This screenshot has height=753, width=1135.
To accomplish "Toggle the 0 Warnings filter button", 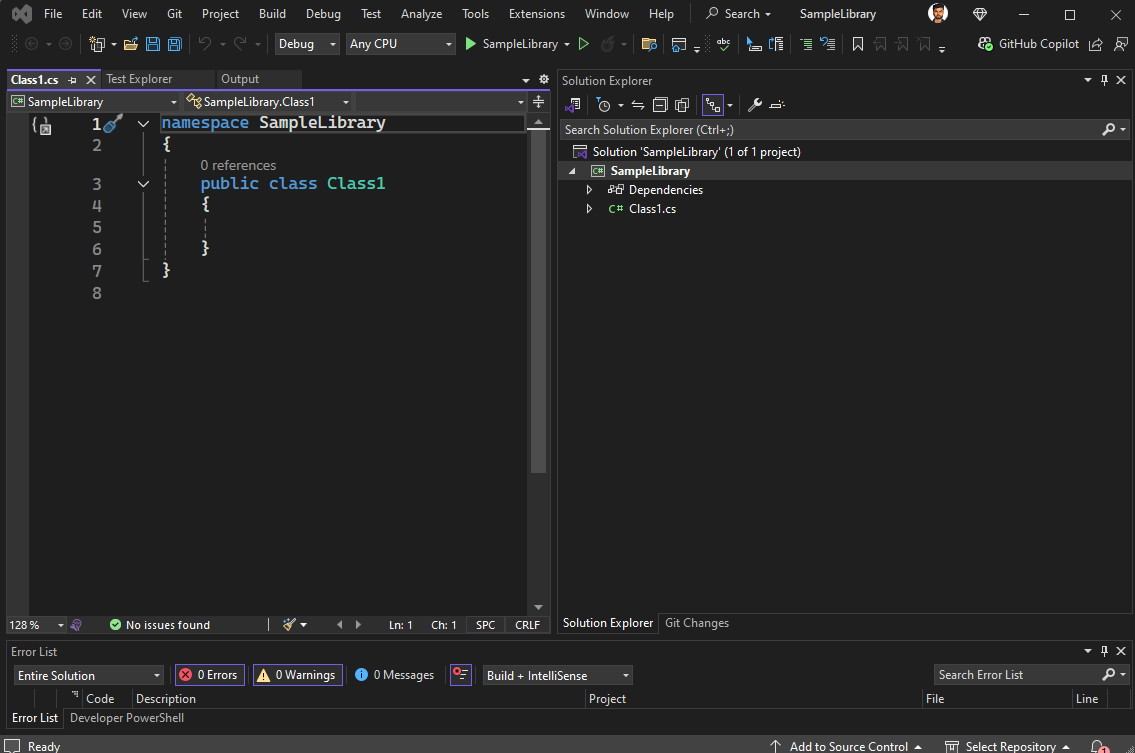I will (298, 675).
